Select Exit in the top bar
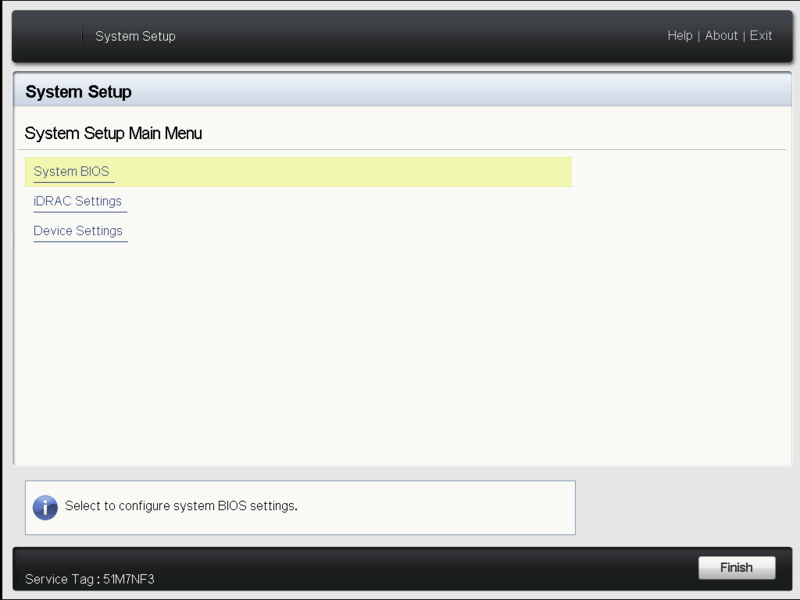Viewport: 800px width, 600px height. pyautogui.click(x=761, y=36)
